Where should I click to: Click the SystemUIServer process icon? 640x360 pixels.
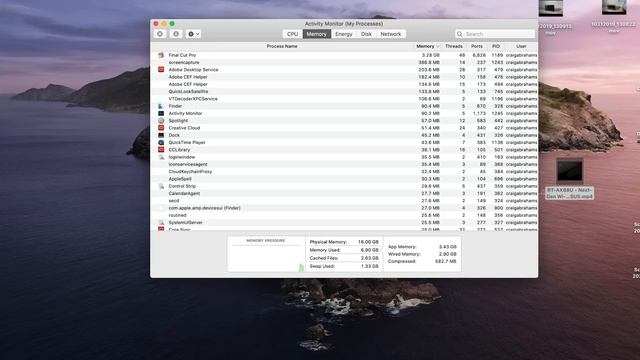tap(161, 222)
